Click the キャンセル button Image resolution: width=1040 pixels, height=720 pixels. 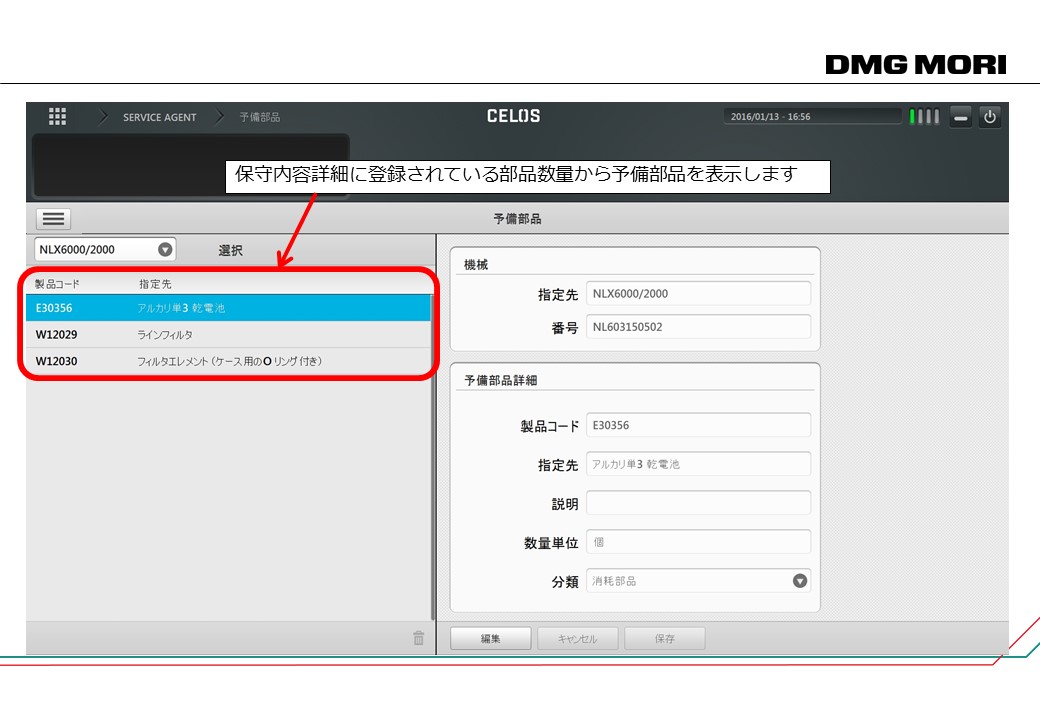(578, 638)
